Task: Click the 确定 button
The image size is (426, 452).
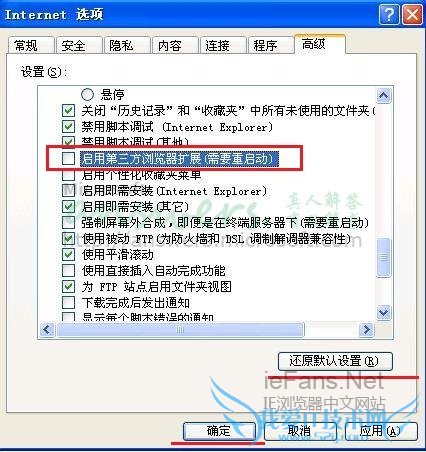Action: point(219,431)
